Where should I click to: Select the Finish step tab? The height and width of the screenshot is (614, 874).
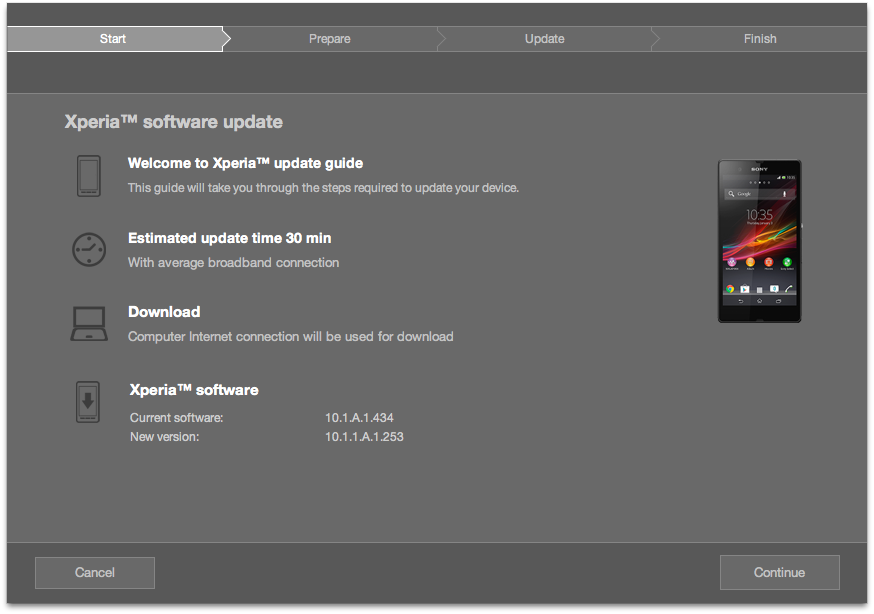[760, 39]
